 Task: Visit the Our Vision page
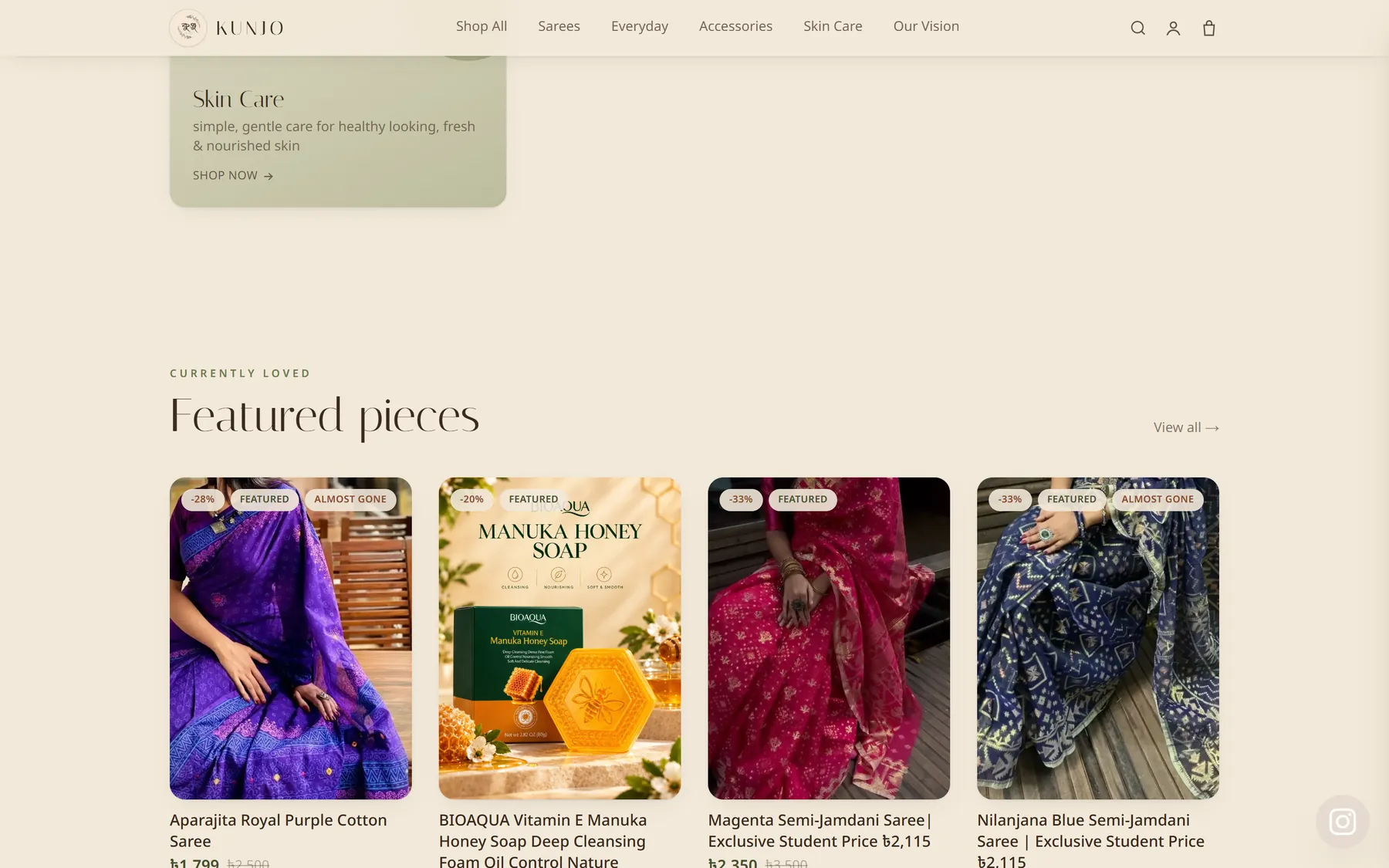point(926,26)
